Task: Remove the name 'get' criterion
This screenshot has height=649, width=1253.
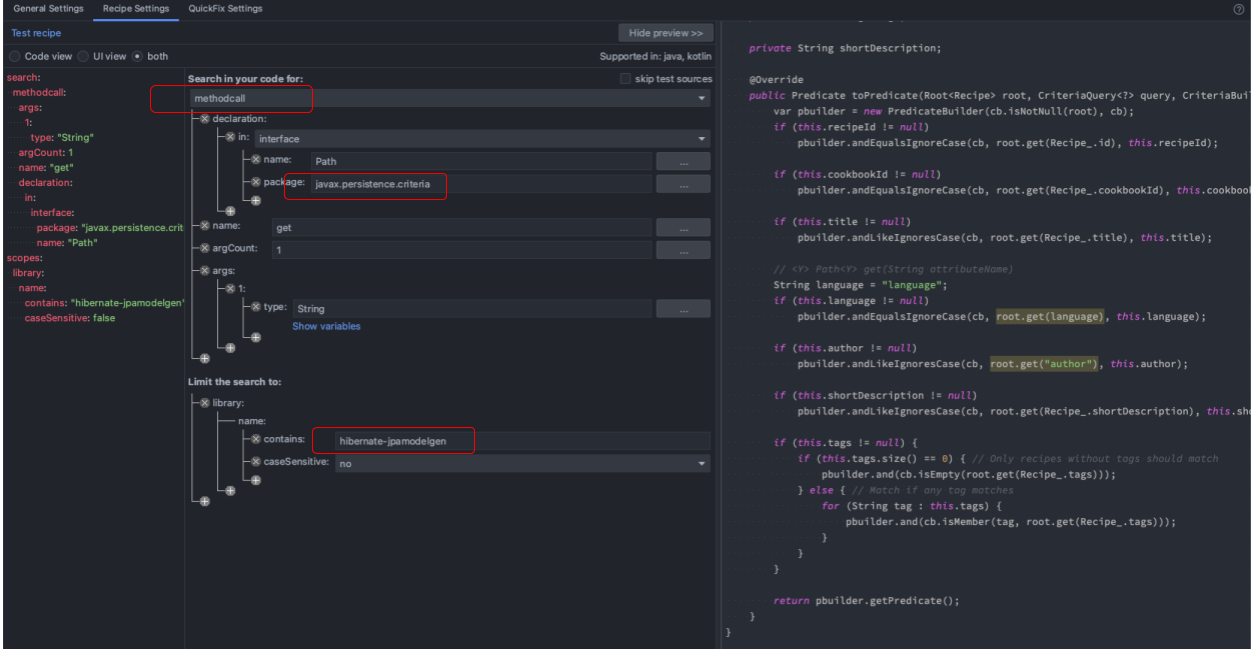Action: click(204, 227)
